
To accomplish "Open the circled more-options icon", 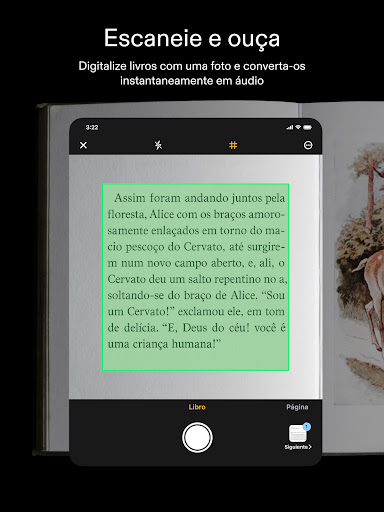I will pyautogui.click(x=308, y=145).
